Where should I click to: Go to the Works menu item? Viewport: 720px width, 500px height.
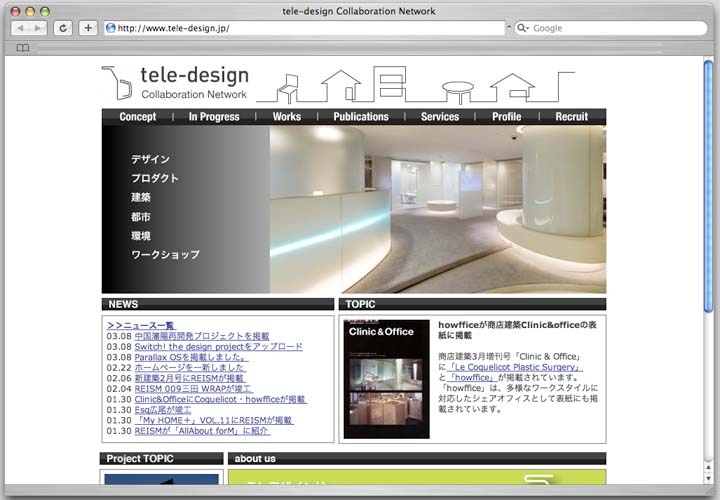click(286, 117)
